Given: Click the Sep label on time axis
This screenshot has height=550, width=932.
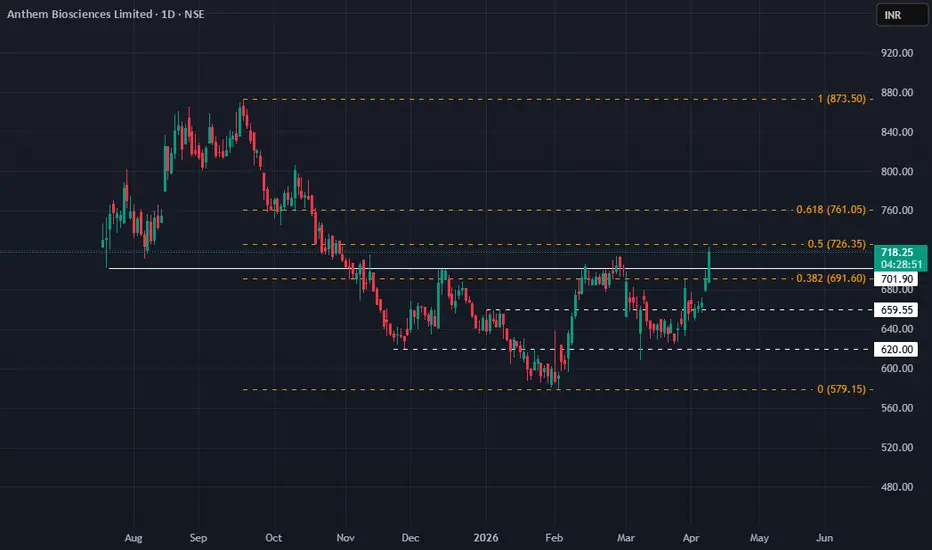Looking at the screenshot, I should pyautogui.click(x=198, y=538).
